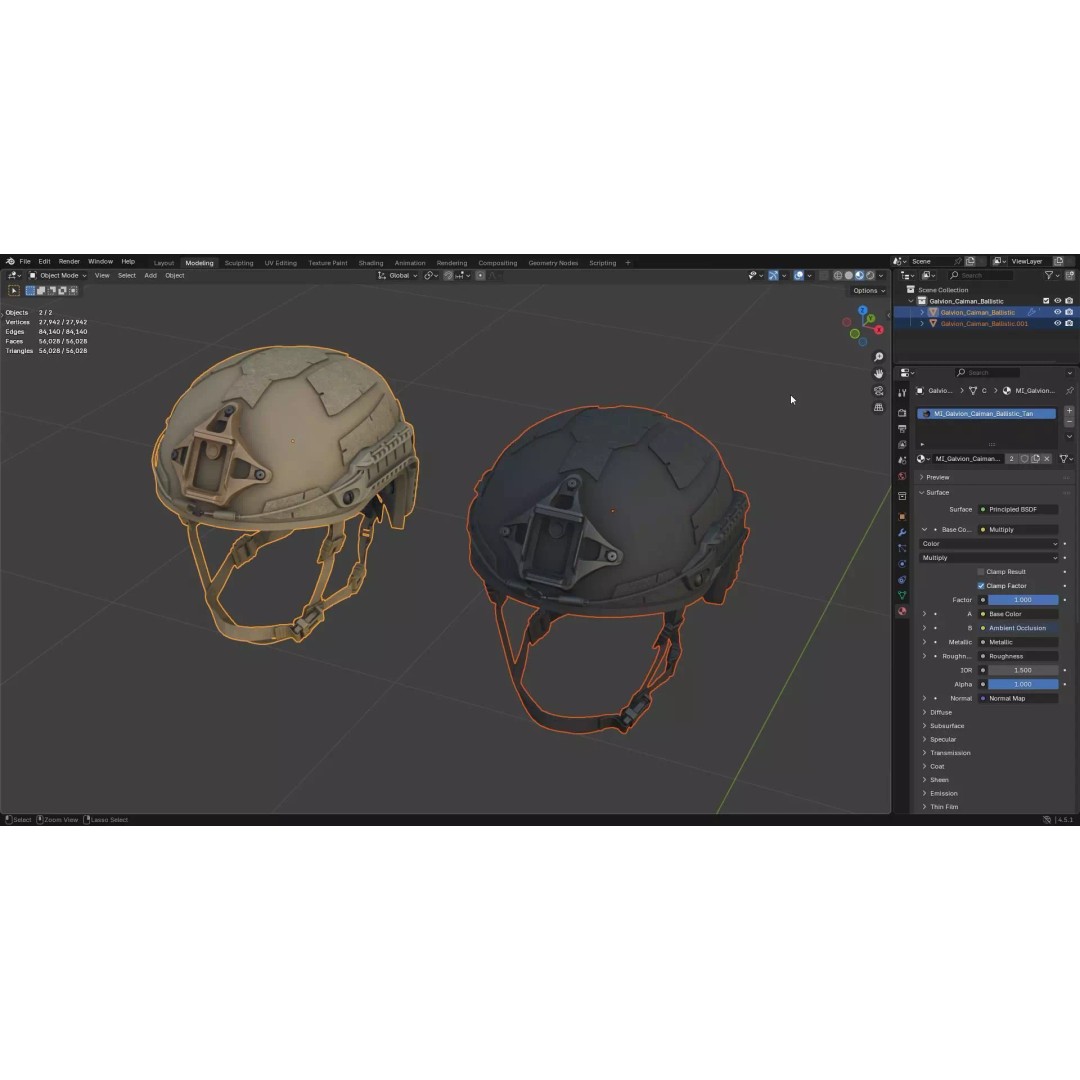Pin the properties editor context
The height and width of the screenshot is (1080, 1080).
(x=1069, y=391)
